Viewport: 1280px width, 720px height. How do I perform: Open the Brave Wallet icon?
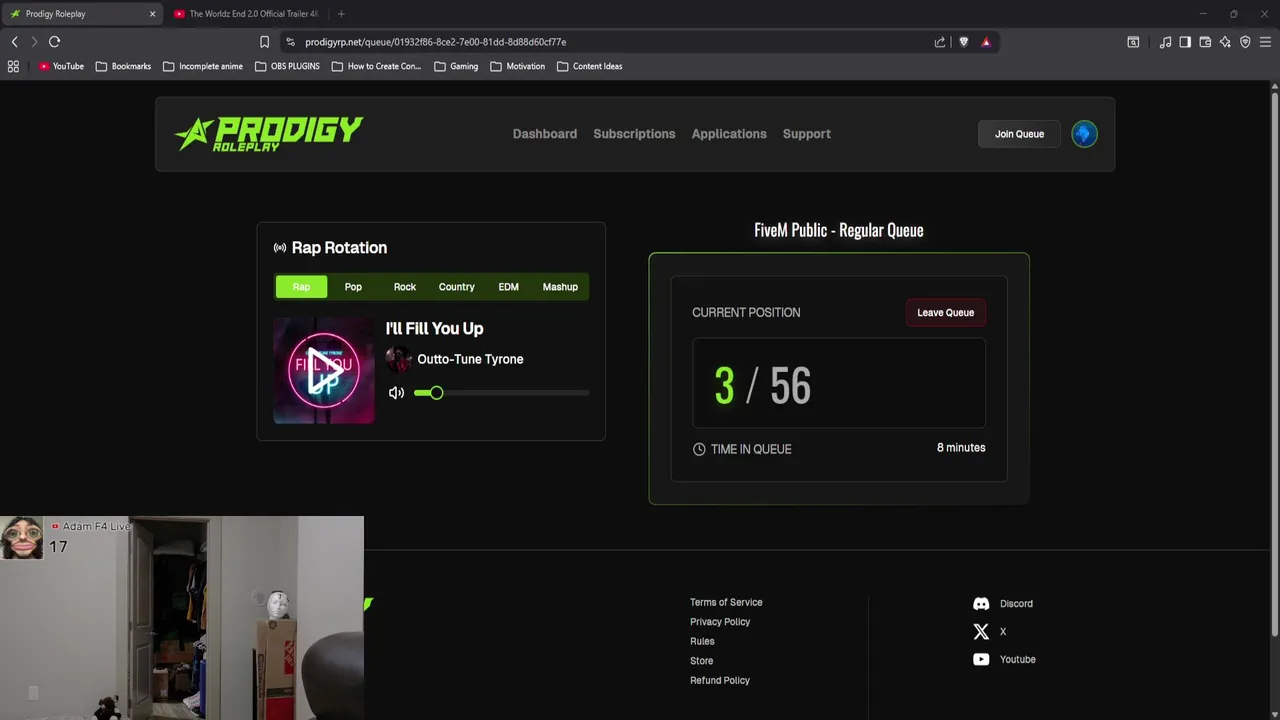pos(1205,42)
